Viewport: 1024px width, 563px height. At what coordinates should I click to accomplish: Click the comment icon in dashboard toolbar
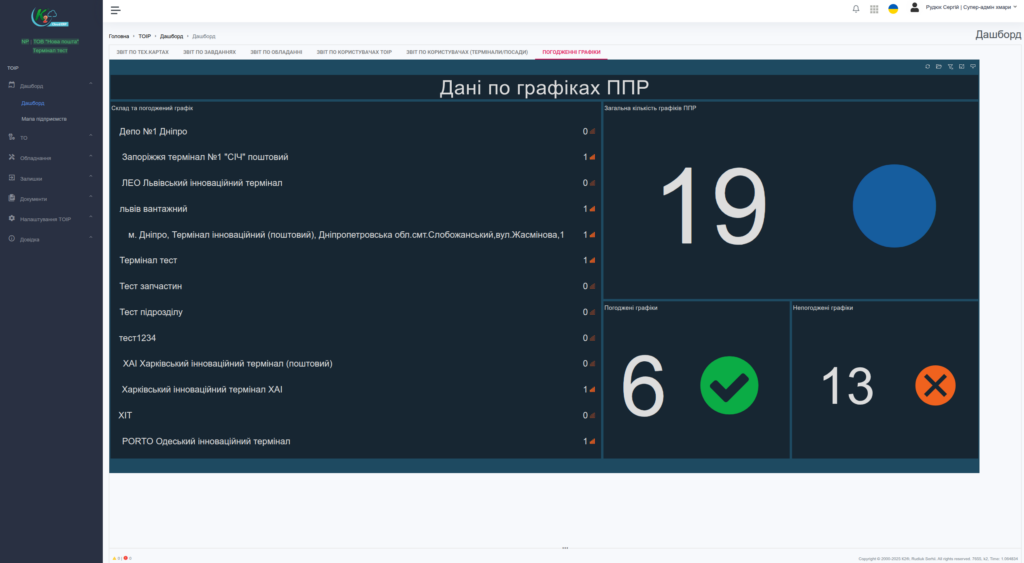click(x=973, y=67)
